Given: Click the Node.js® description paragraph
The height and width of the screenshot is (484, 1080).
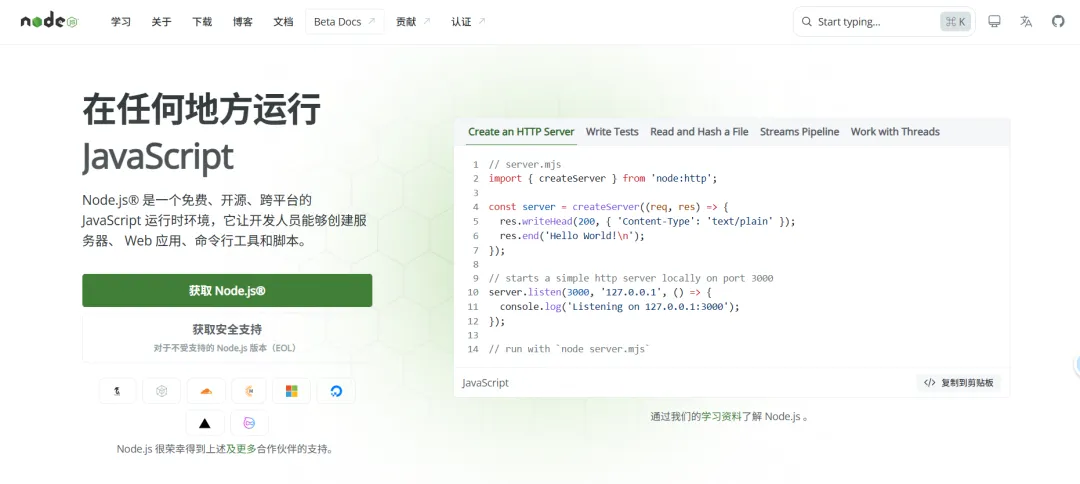Looking at the screenshot, I should [x=227, y=220].
